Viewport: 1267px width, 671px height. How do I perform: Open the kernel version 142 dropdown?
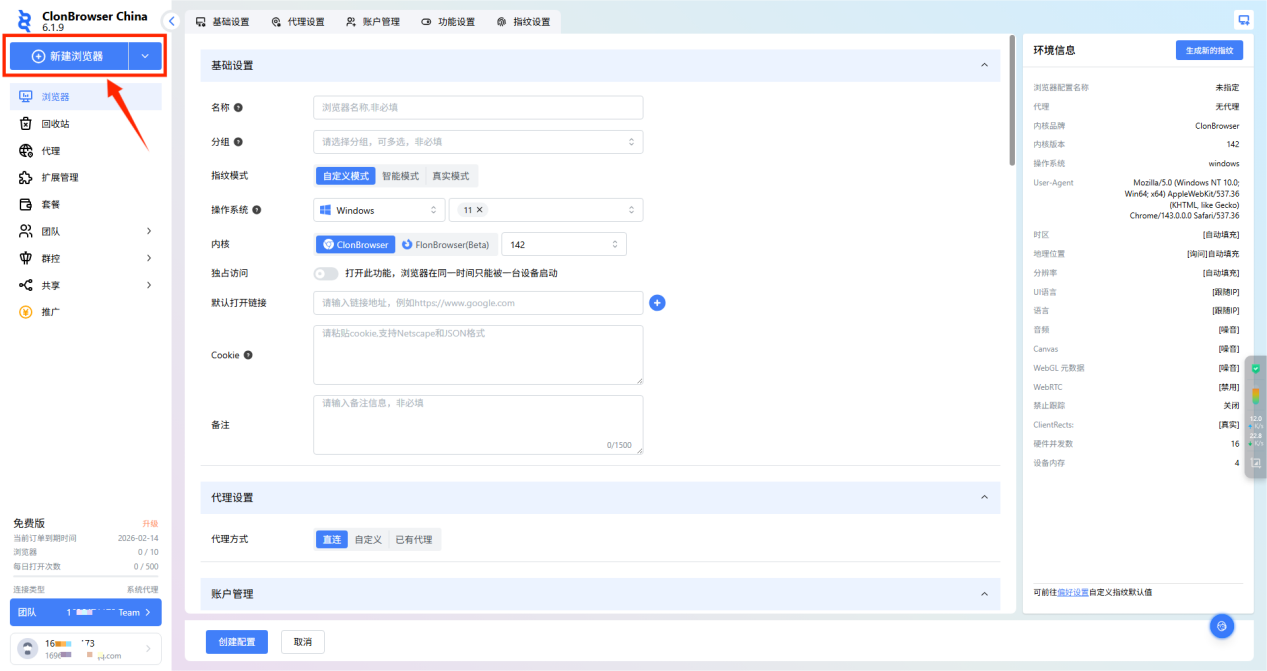pyautogui.click(x=563, y=244)
